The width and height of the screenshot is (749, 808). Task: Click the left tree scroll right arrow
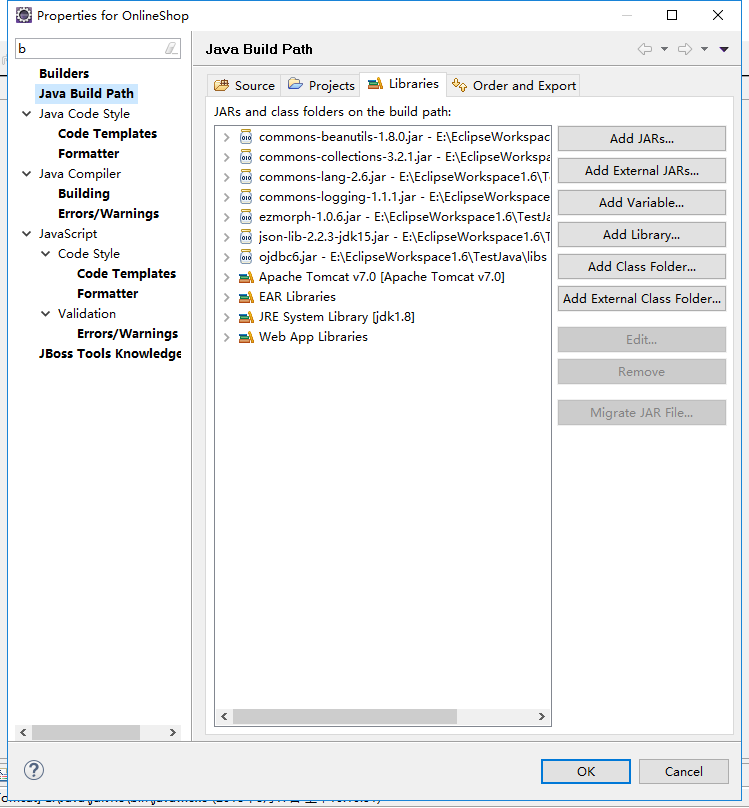173,732
